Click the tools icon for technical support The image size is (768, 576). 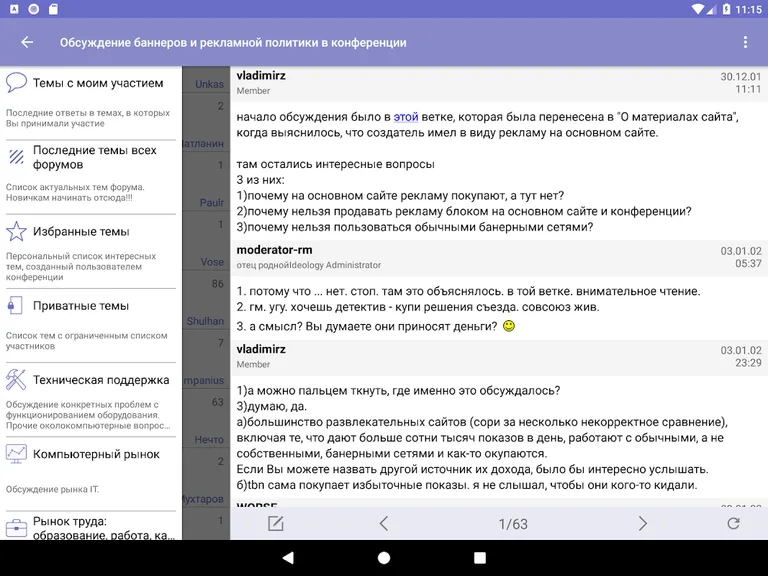click(x=16, y=380)
